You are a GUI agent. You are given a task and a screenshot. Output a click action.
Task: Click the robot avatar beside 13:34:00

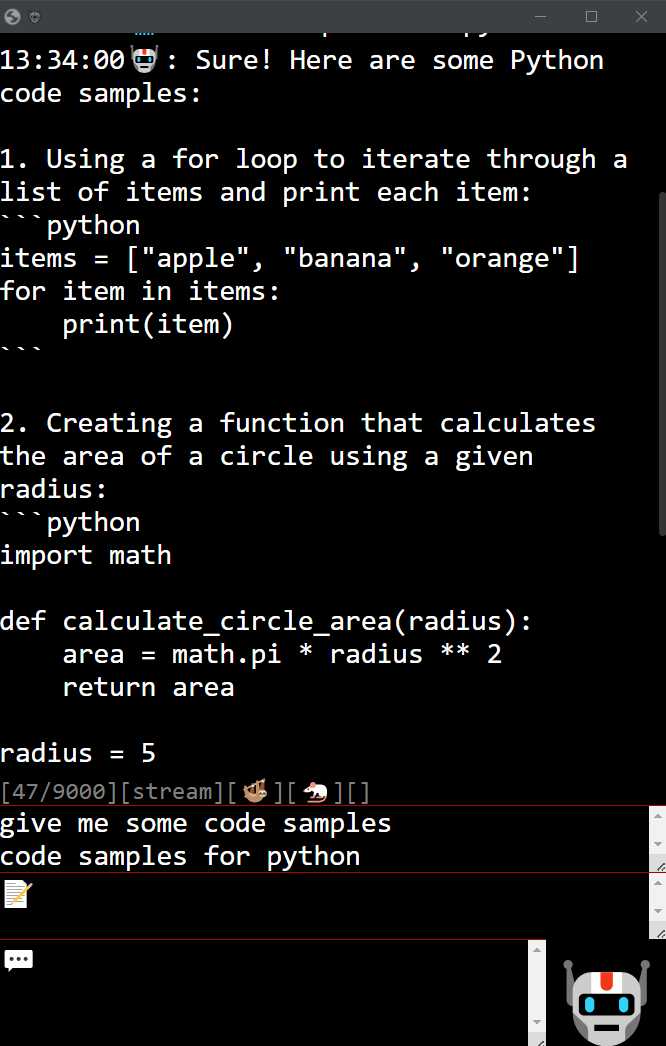pos(144,60)
